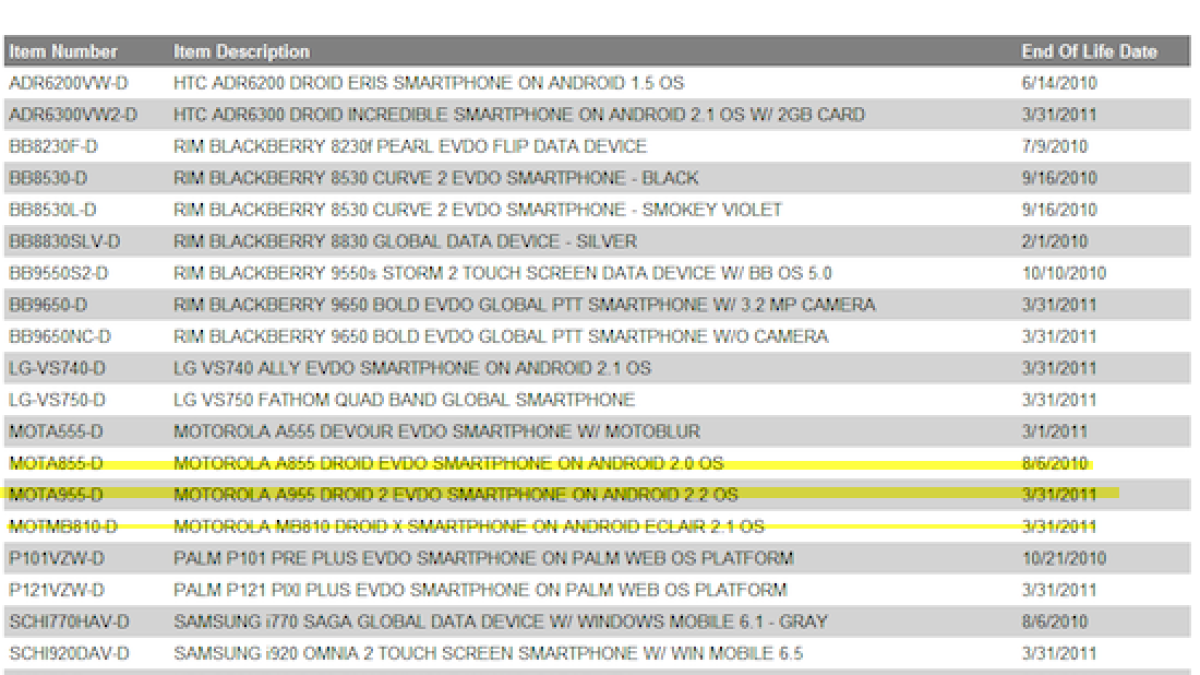The width and height of the screenshot is (1200, 675).
Task: Click the LG VS740 ALLY description
Action: click(412, 369)
